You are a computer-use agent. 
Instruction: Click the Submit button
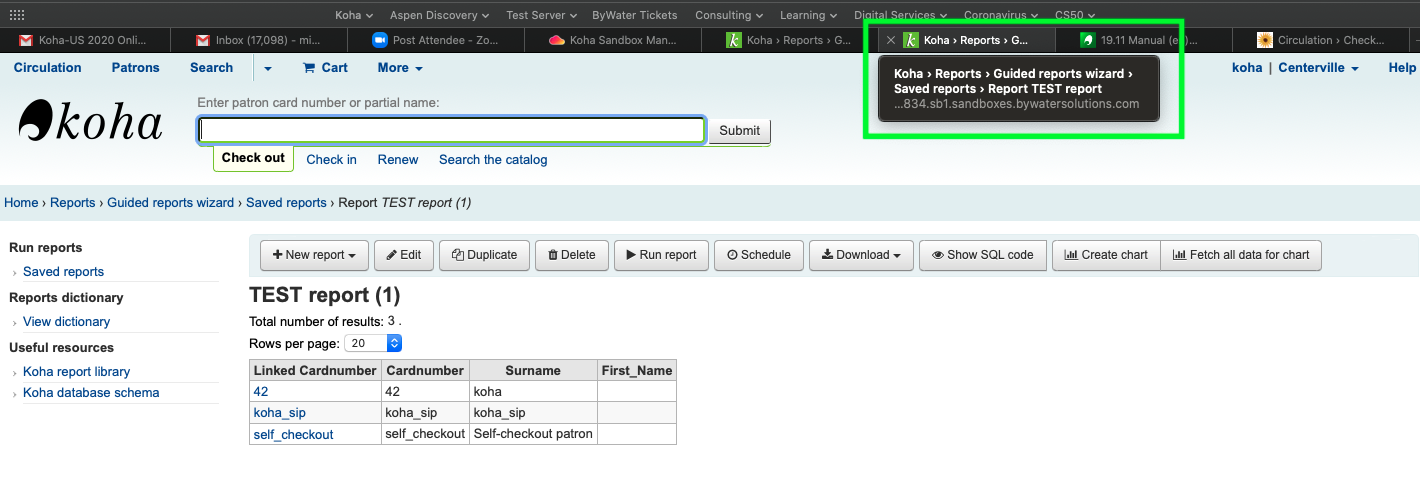[739, 131]
